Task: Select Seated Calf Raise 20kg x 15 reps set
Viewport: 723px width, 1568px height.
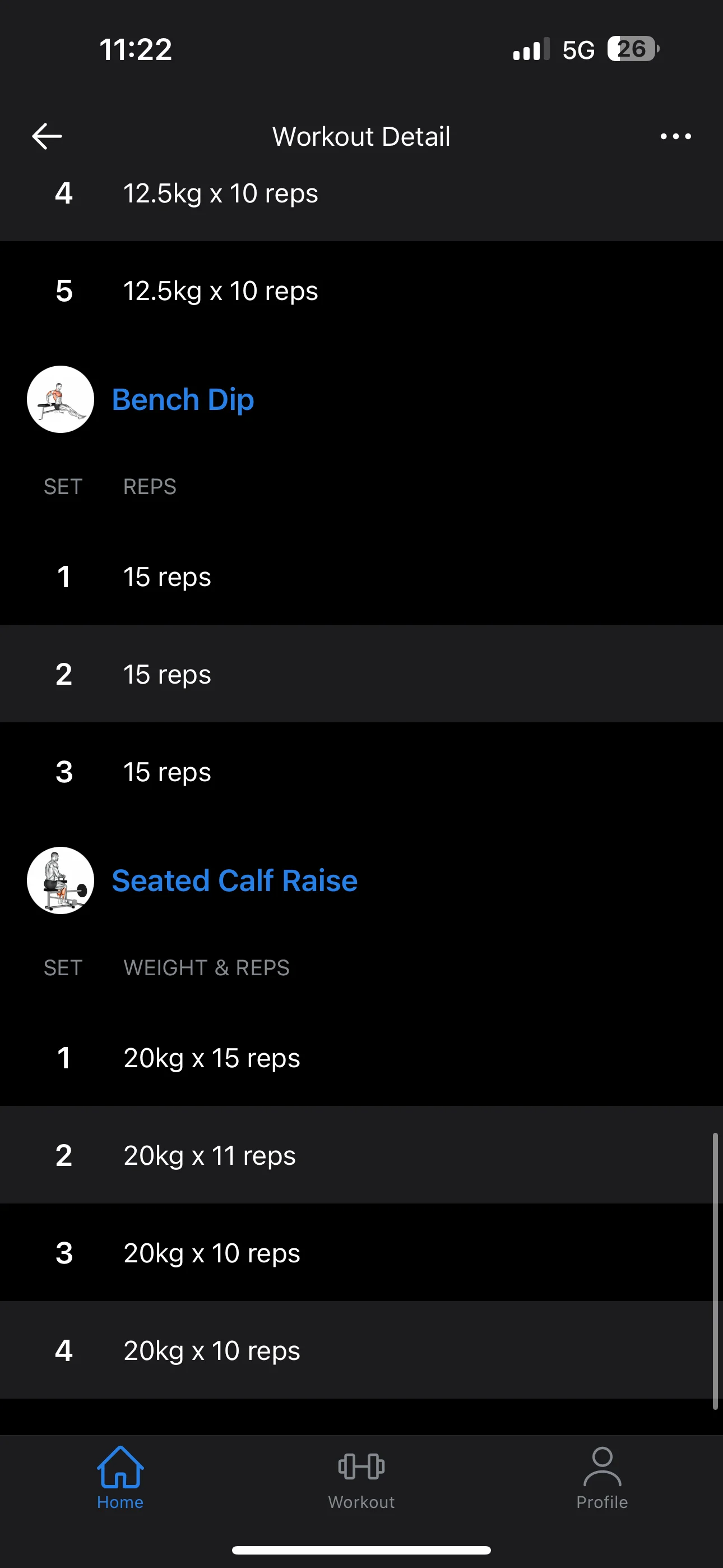Action: [361, 1058]
